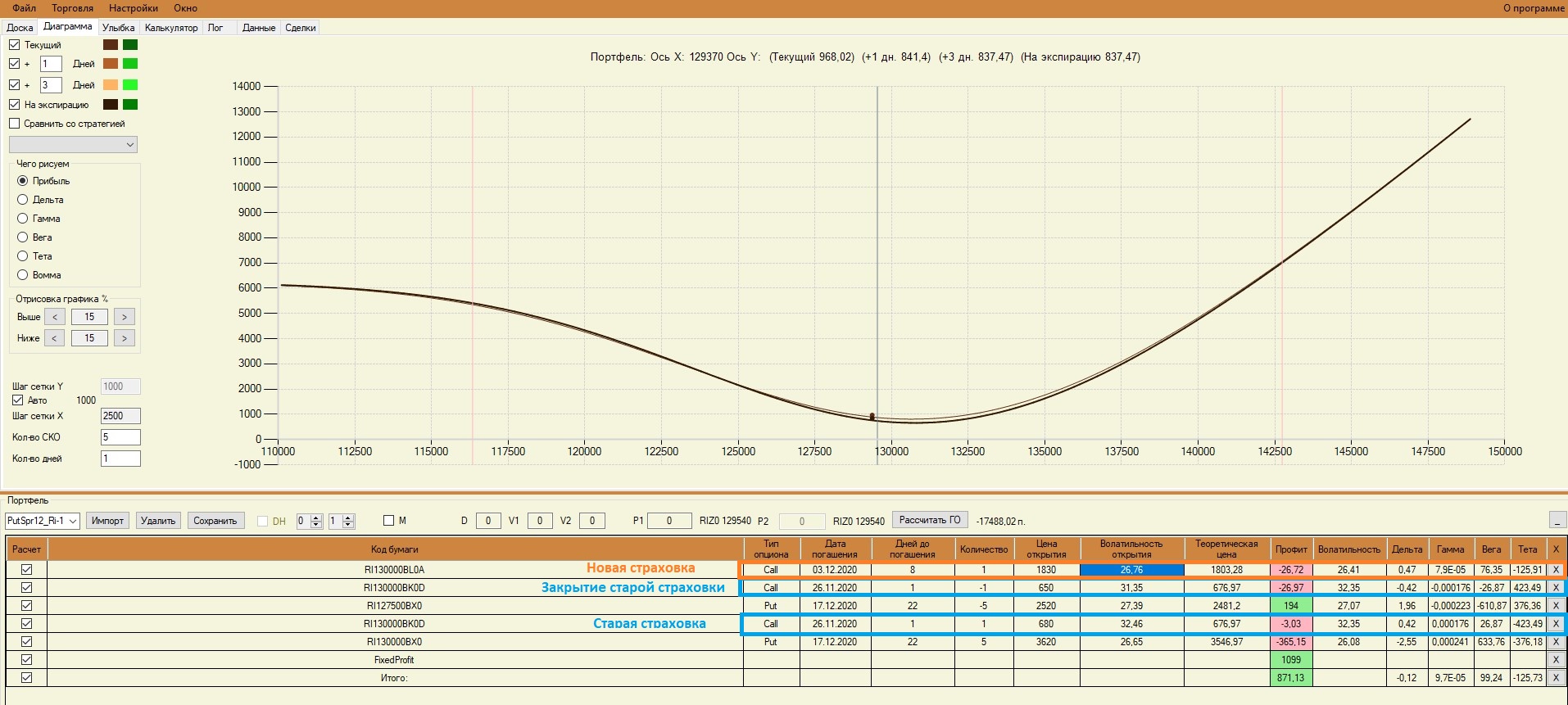Select the 'Дельта' radio button

click(23, 200)
